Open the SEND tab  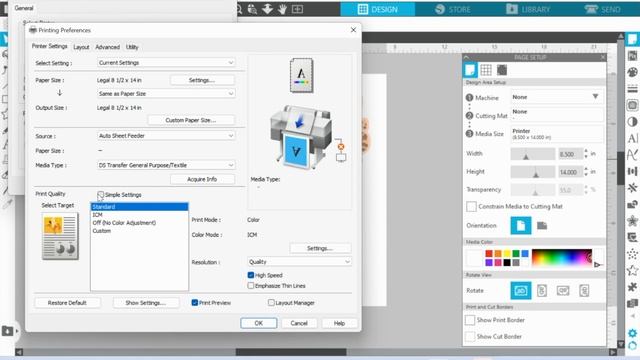tap(602, 9)
